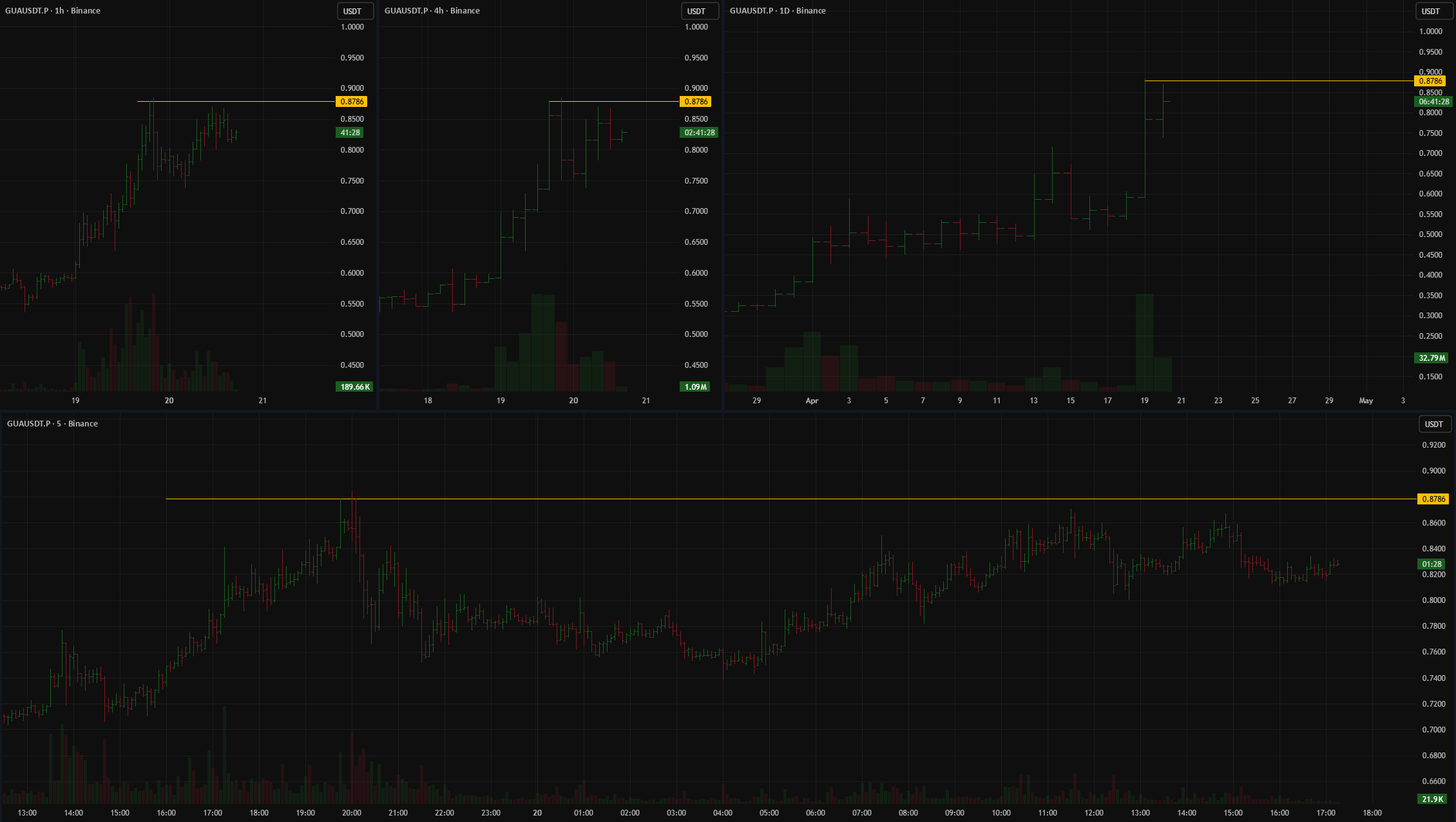The height and width of the screenshot is (822, 1456).
Task: Open the USDT currency selector on the 4h chart
Action: point(699,11)
